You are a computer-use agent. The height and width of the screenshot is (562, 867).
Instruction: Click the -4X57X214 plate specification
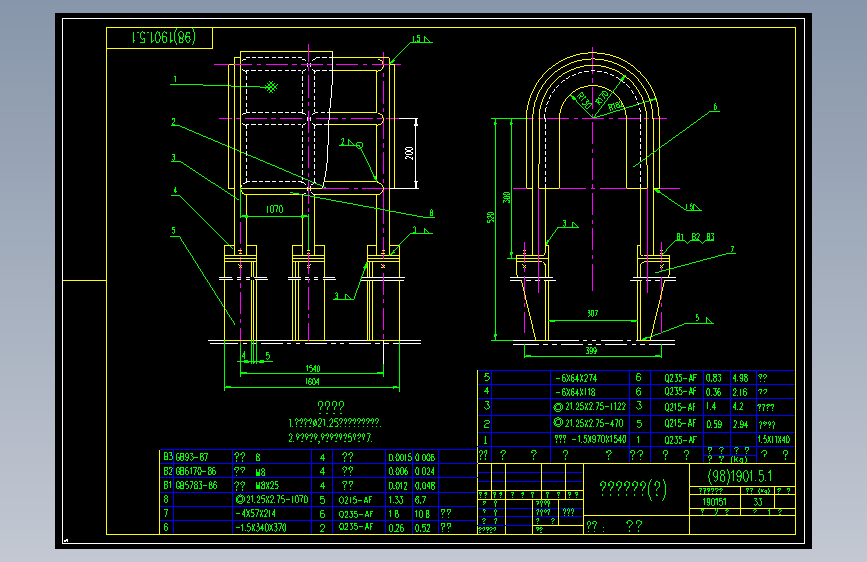[255, 513]
